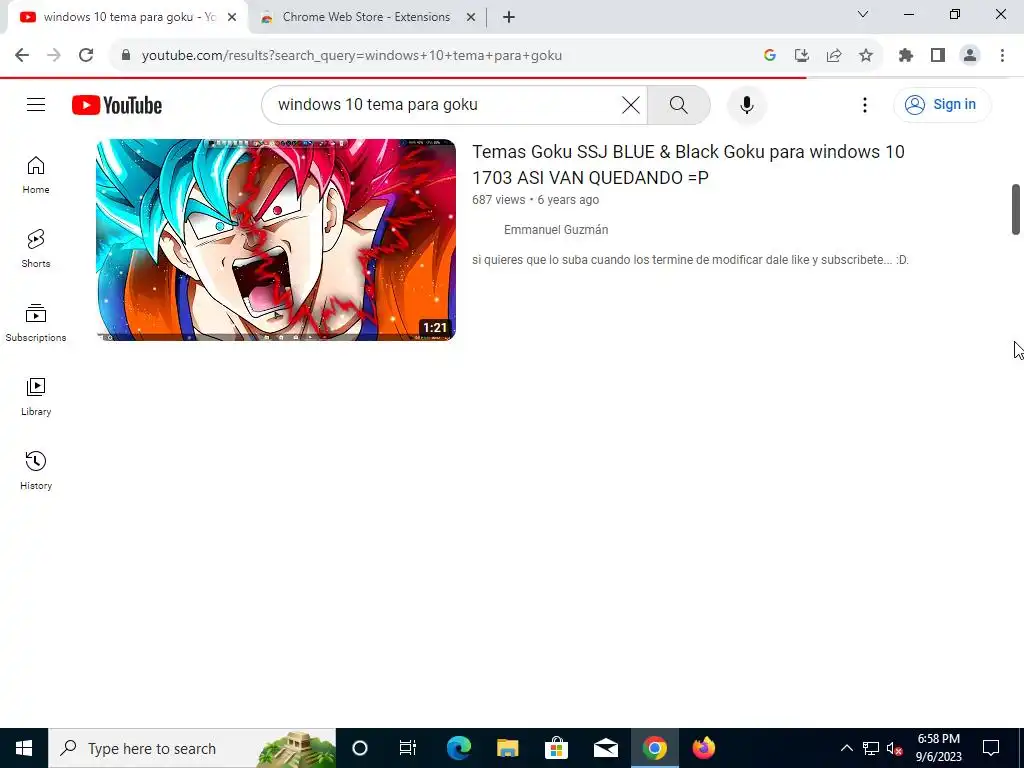This screenshot has height=768, width=1024.
Task: Open Task View on taskbar
Action: (408, 748)
